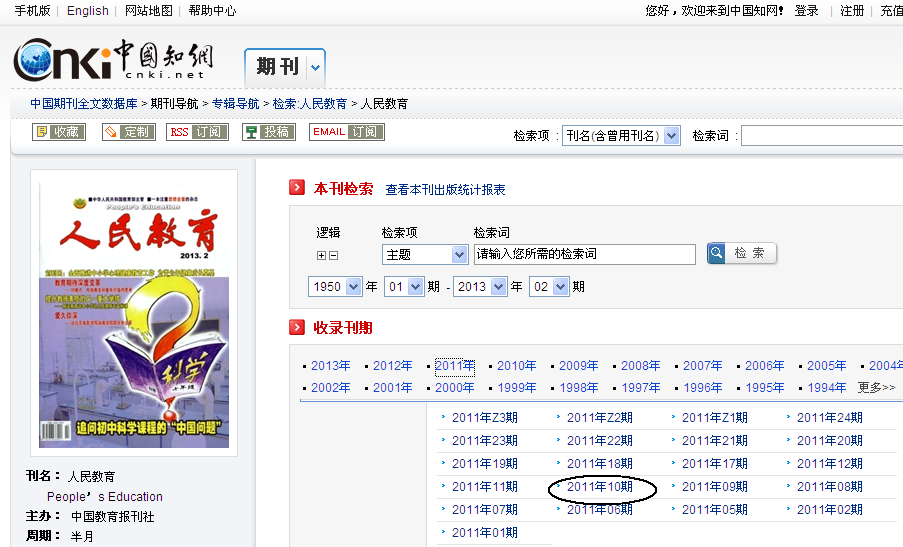Open the end year 2013 dropdown
903x547 pixels.
point(499,287)
